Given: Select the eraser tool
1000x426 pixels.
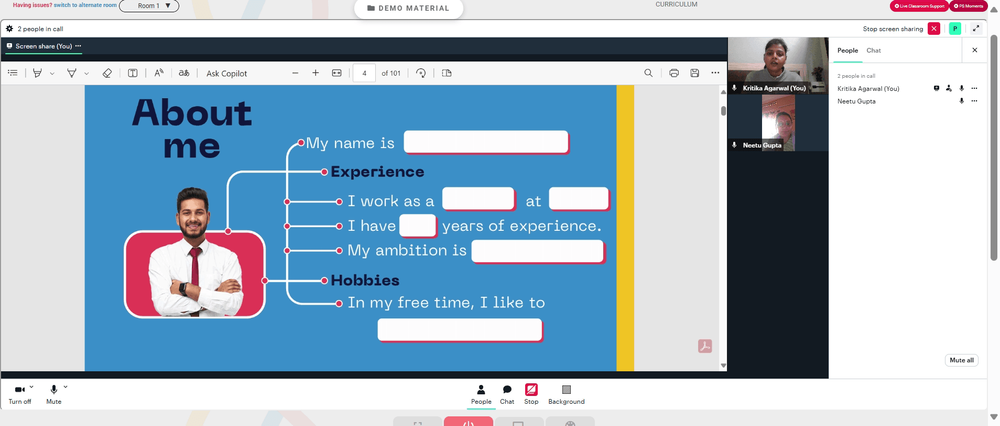Looking at the screenshot, I should [107, 73].
